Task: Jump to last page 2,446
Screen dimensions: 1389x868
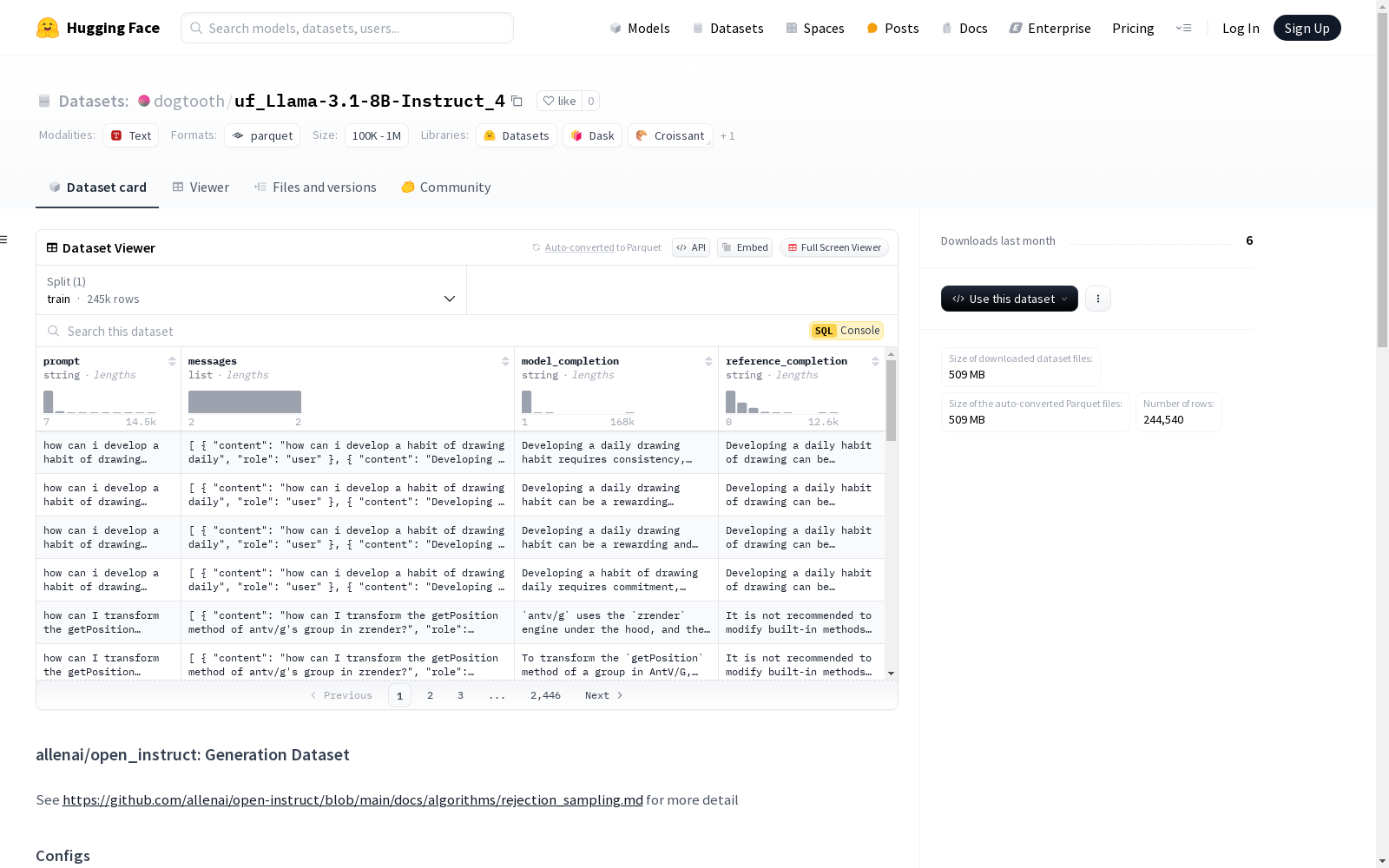Action: tap(545, 695)
